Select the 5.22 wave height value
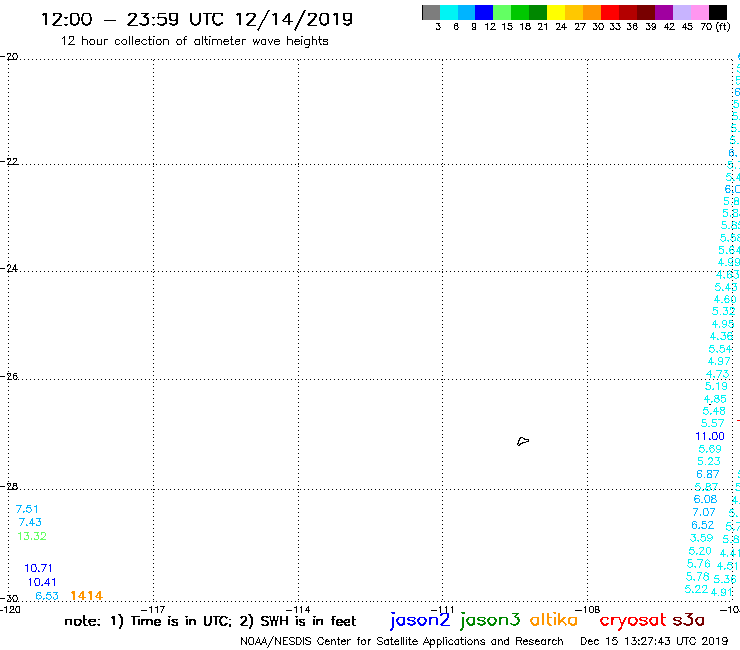 (x=696, y=589)
